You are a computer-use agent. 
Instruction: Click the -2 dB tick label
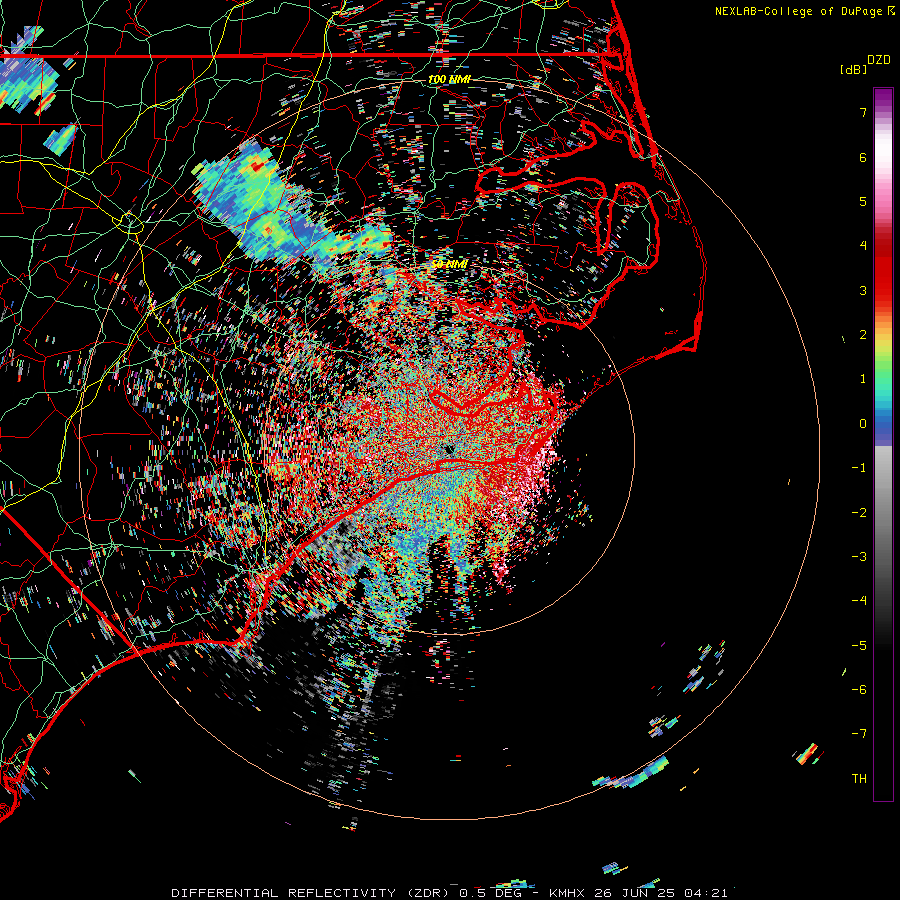(859, 512)
